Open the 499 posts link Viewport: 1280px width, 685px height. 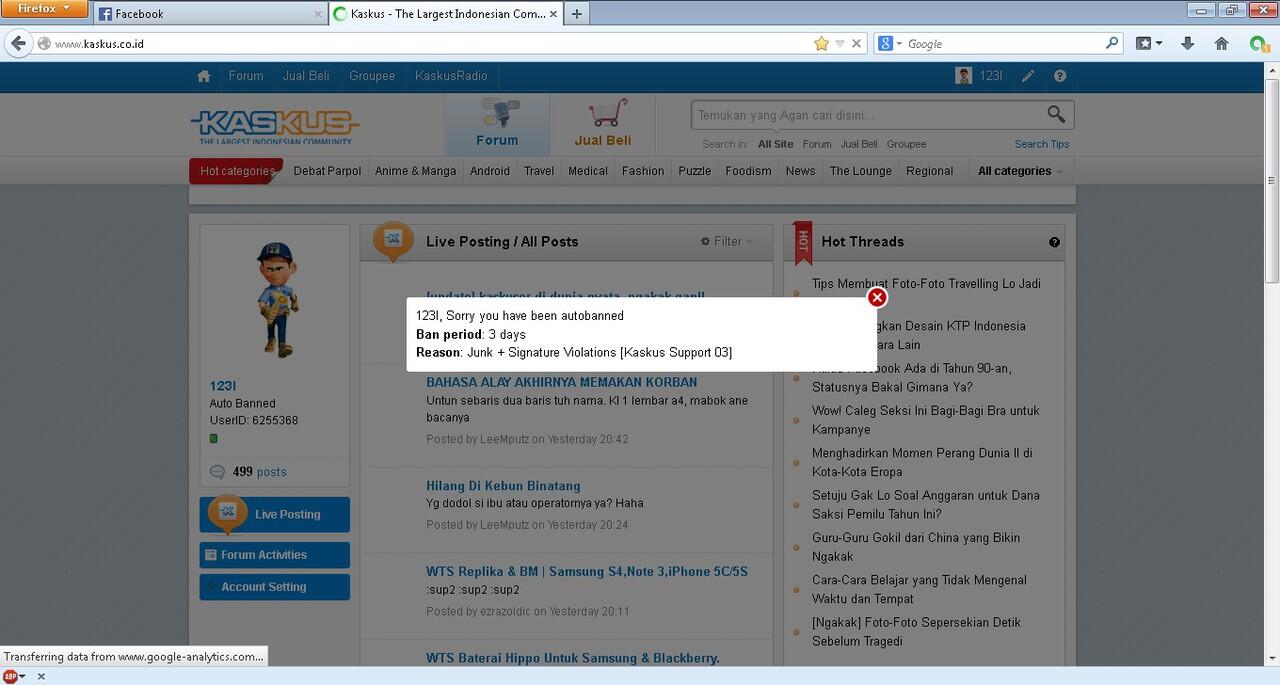click(x=259, y=472)
